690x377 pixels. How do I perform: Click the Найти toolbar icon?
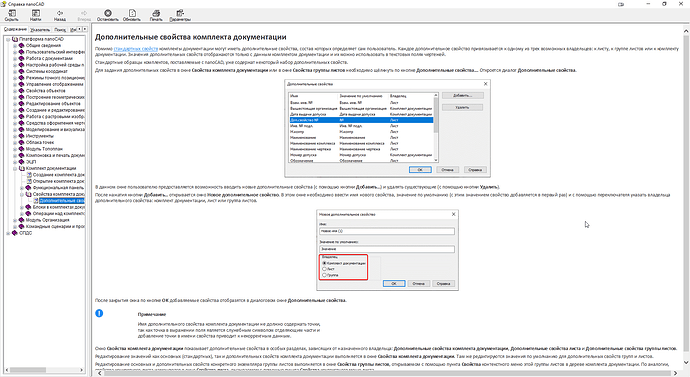tap(36, 13)
